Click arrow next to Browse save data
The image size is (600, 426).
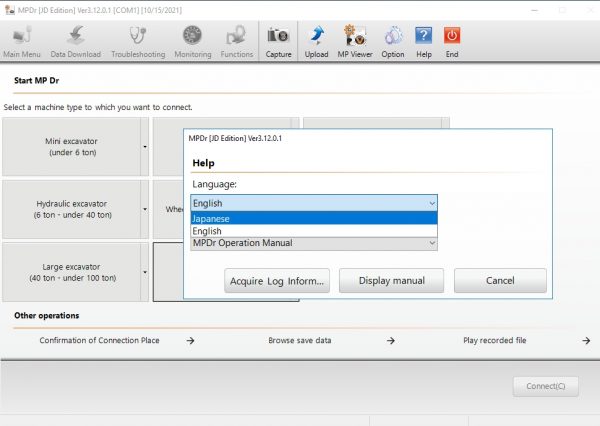pos(390,341)
